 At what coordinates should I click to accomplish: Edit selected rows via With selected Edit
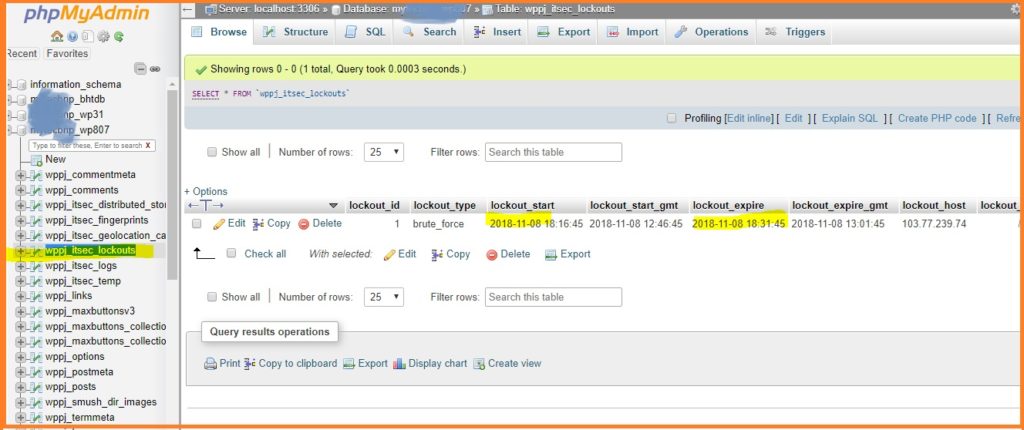tap(400, 254)
